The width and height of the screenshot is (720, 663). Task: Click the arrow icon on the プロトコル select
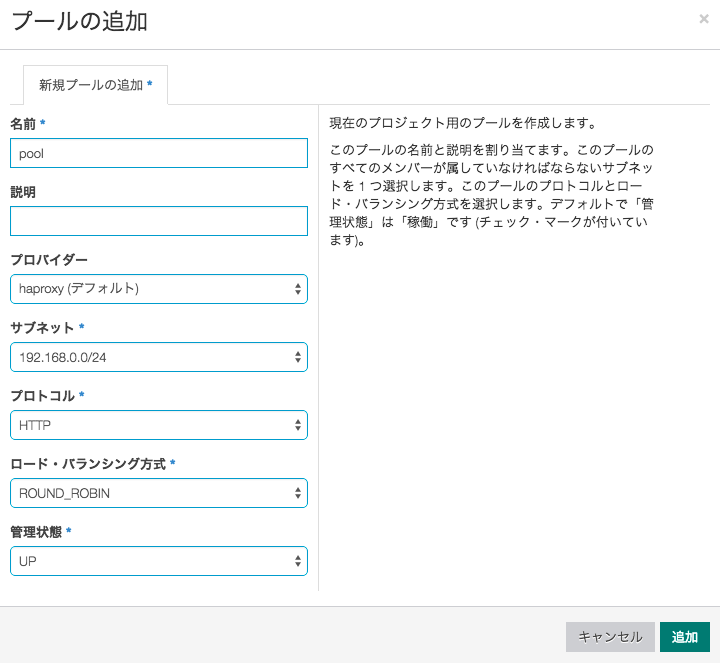(x=298, y=425)
